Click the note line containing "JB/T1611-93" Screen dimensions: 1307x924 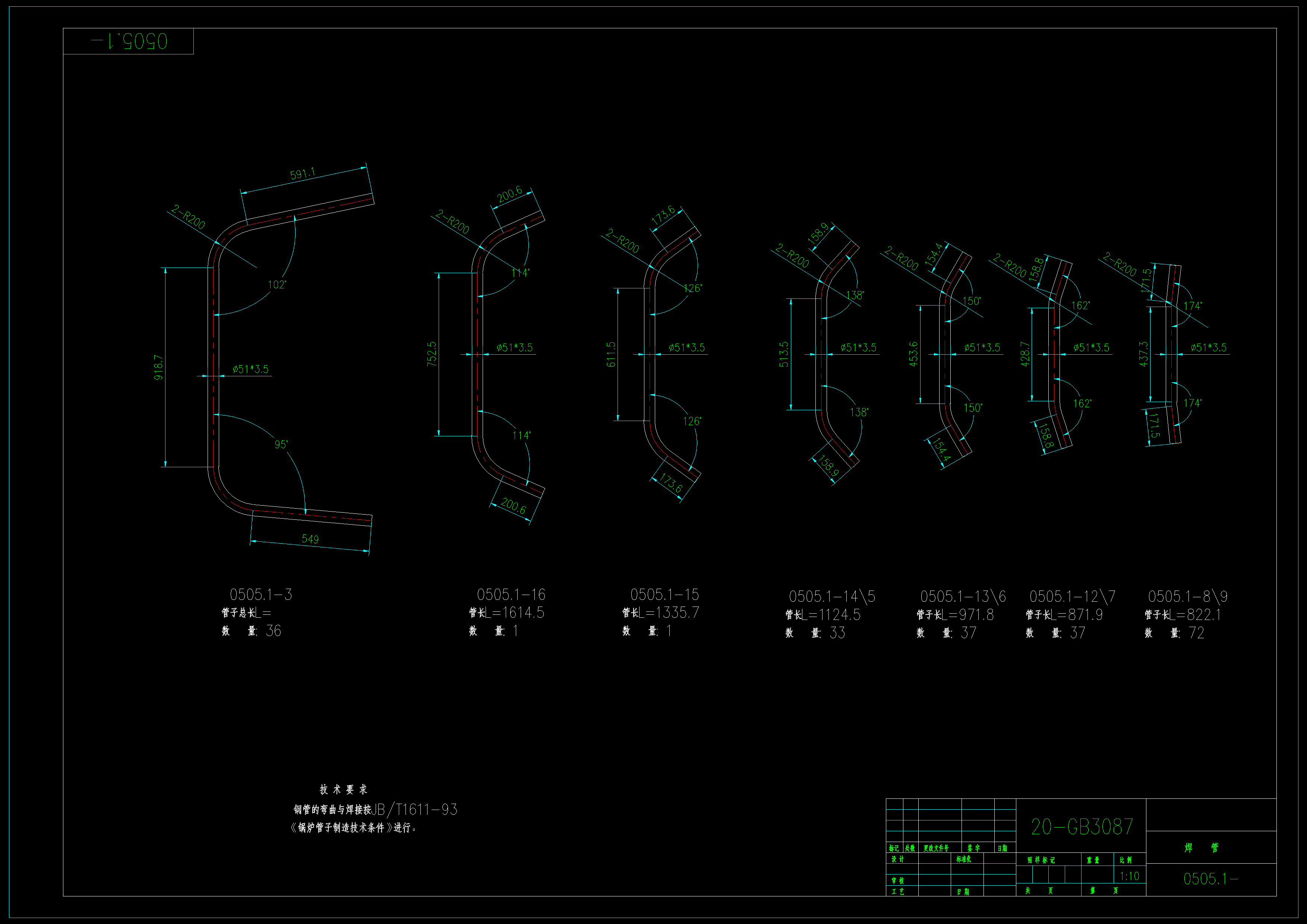pos(375,810)
